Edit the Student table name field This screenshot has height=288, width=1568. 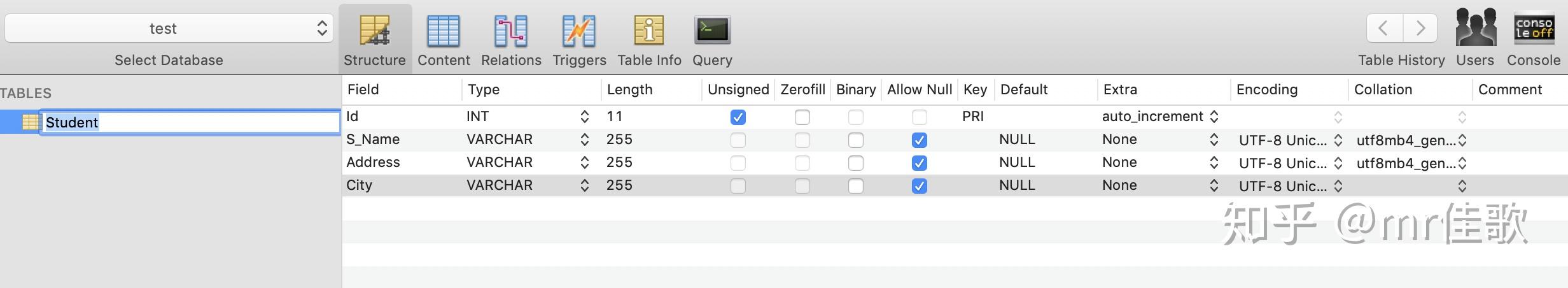point(190,122)
